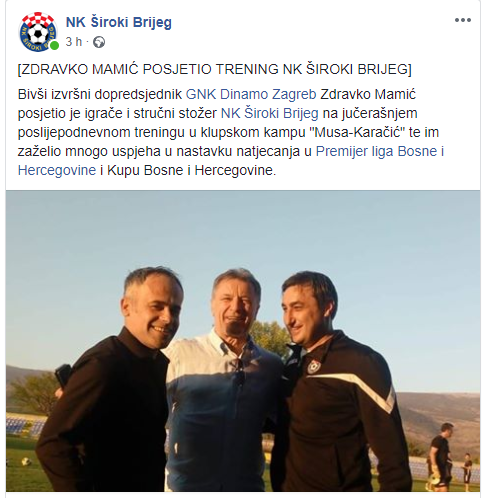The width and height of the screenshot is (490, 498).
Task: Open the NK Široki Brijeg link in post text
Action: 270,113
